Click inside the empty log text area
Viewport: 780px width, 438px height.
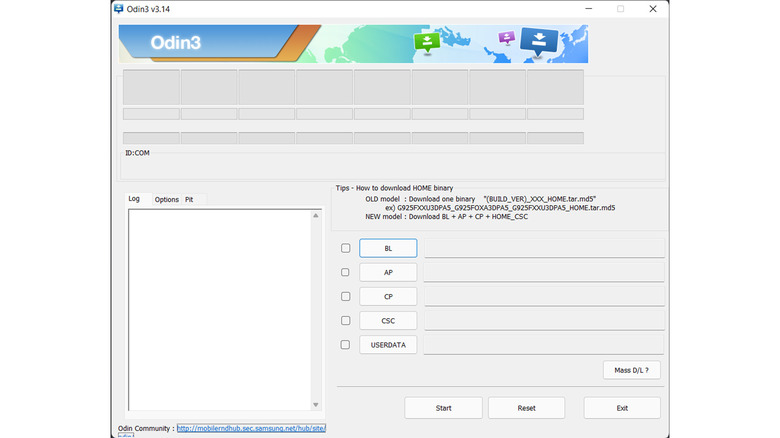(x=220, y=310)
